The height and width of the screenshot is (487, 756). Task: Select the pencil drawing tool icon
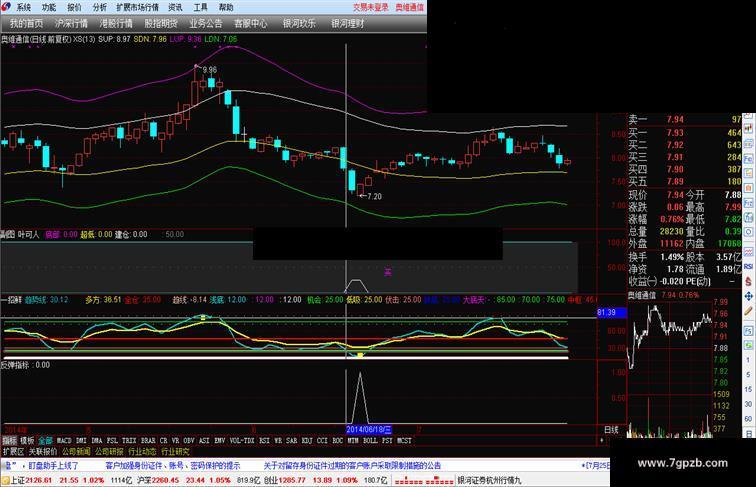(748, 311)
